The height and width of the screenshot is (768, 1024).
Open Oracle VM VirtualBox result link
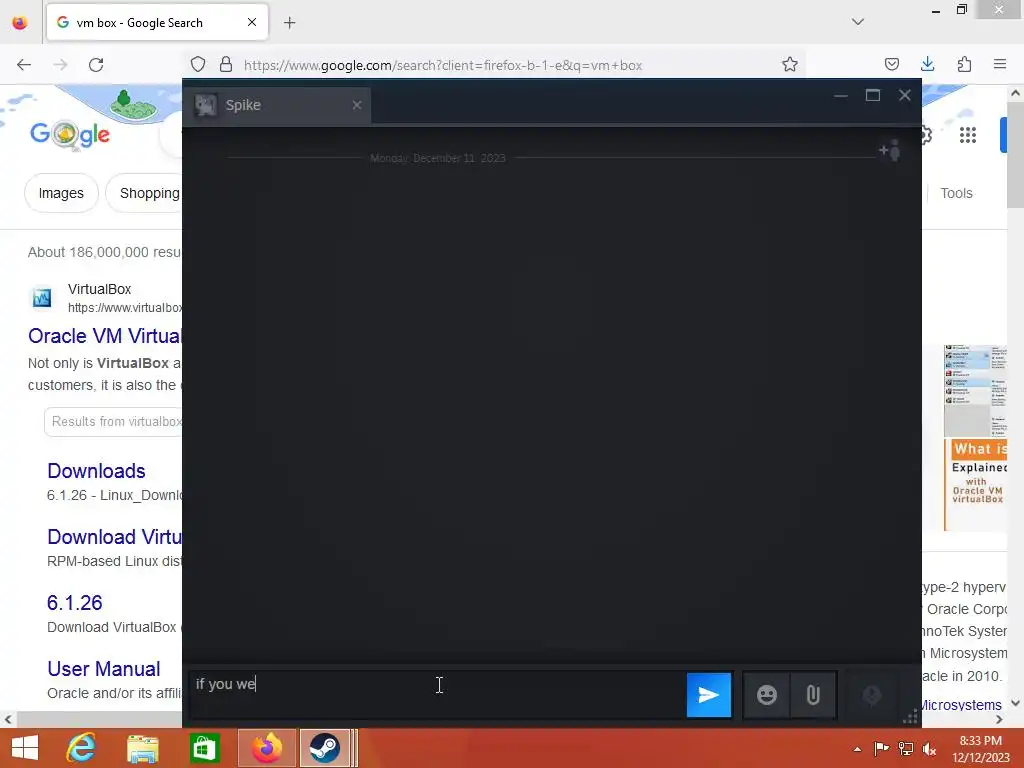(104, 336)
